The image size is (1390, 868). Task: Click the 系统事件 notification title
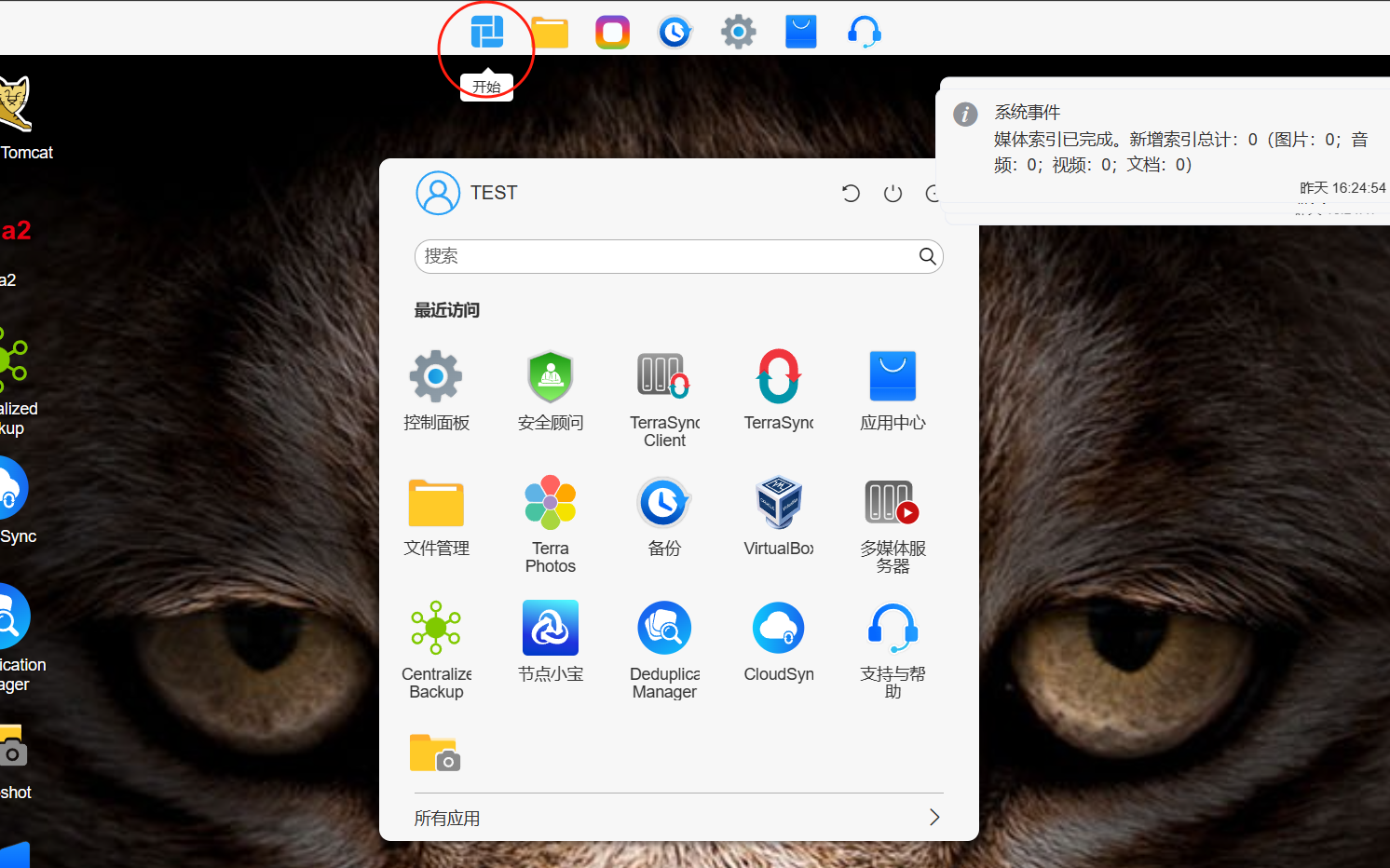tap(1028, 113)
